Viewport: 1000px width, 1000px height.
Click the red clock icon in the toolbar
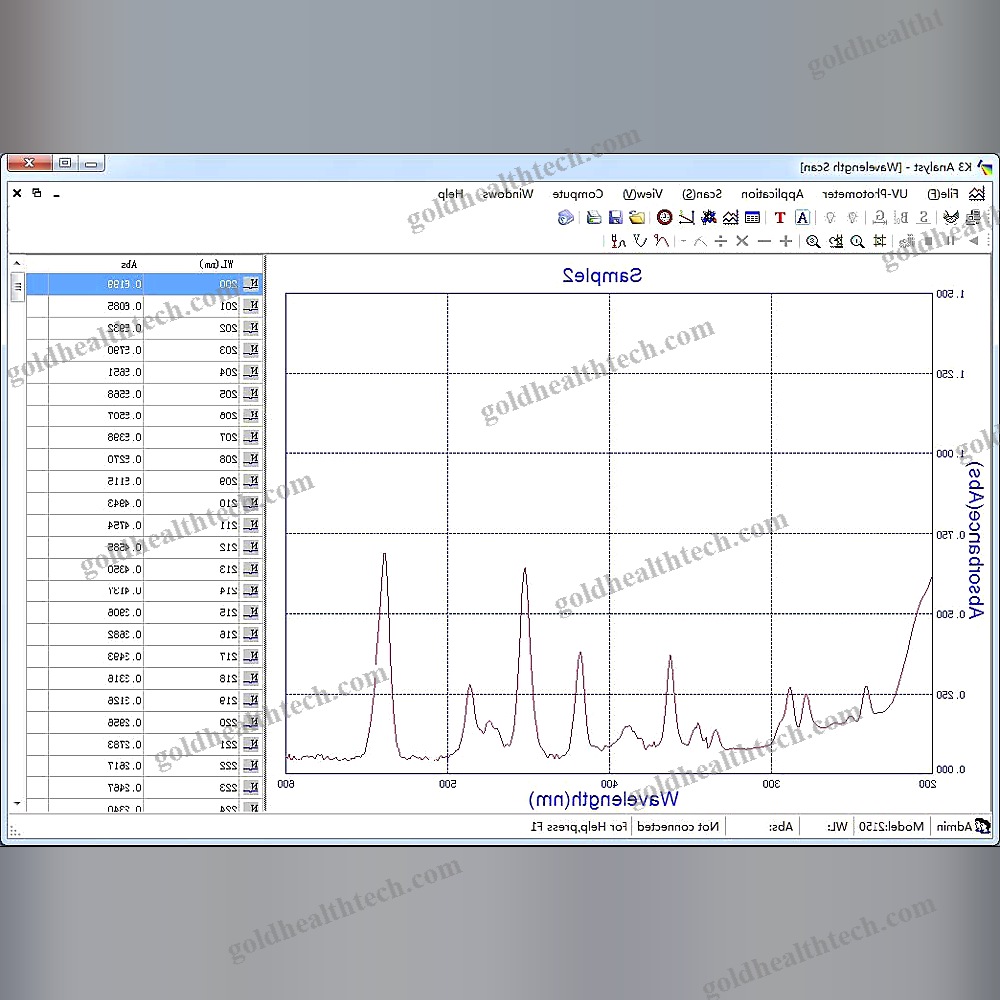665,217
